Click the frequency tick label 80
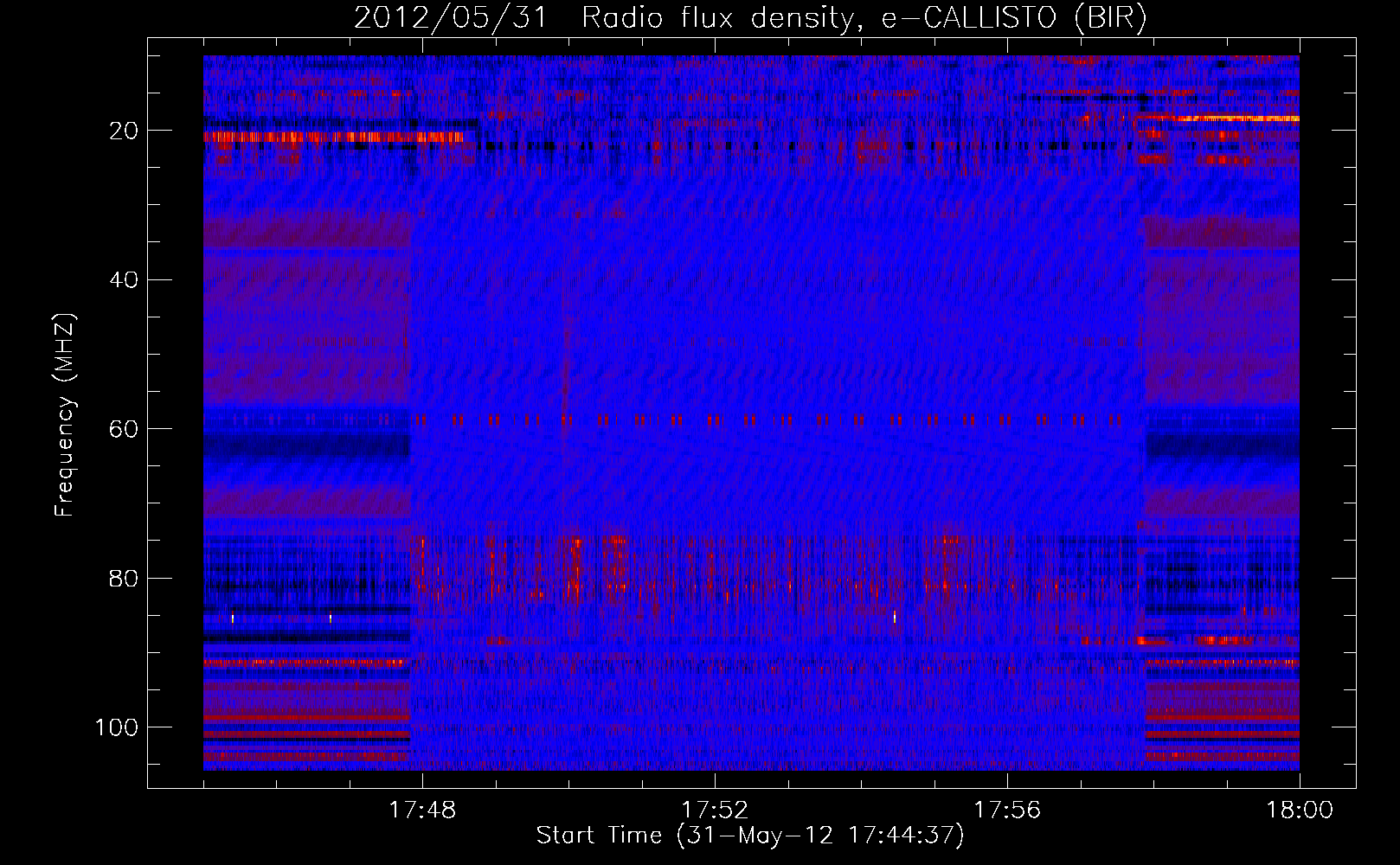 click(x=125, y=578)
